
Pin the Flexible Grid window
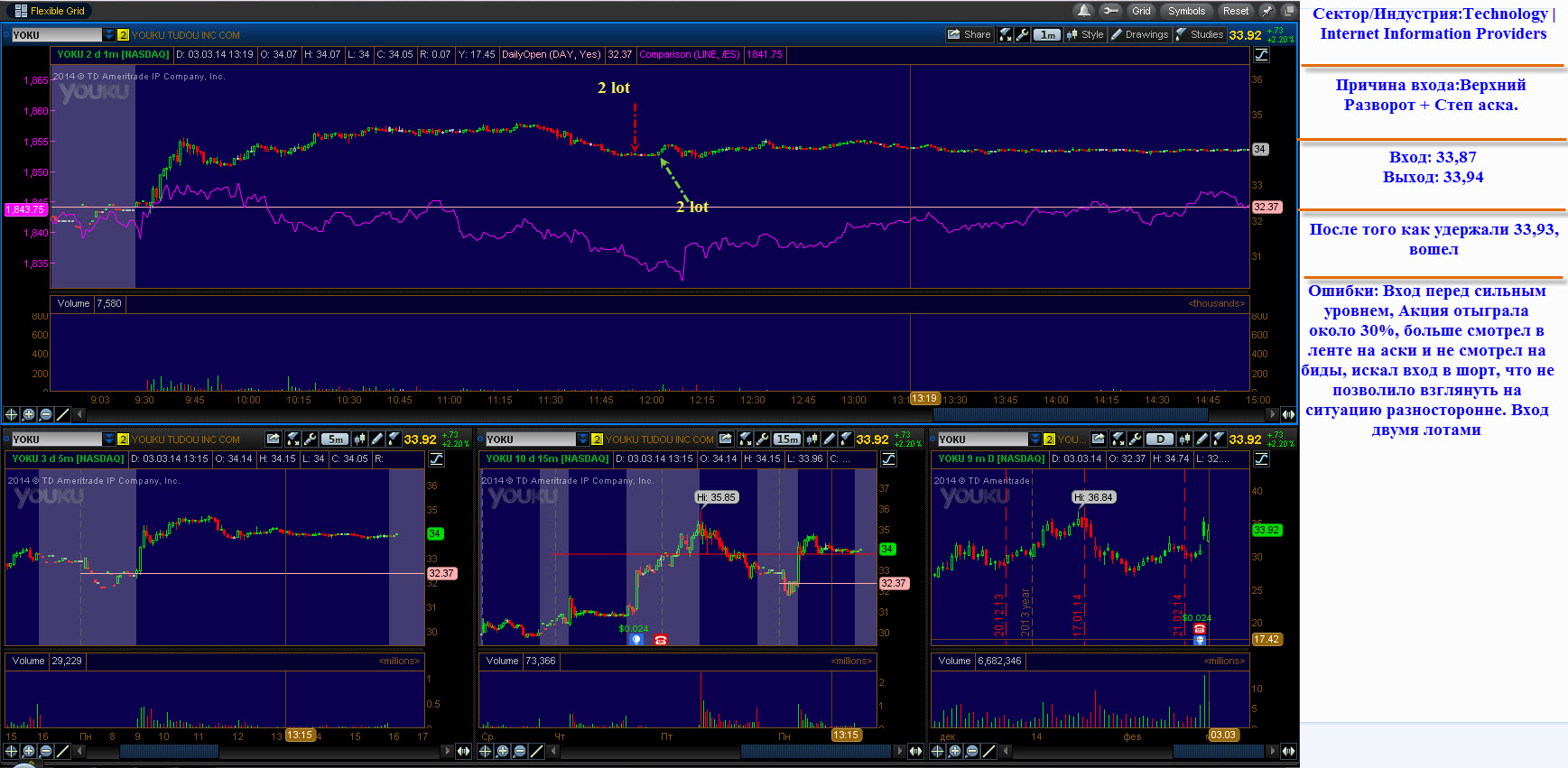[x=1266, y=11]
